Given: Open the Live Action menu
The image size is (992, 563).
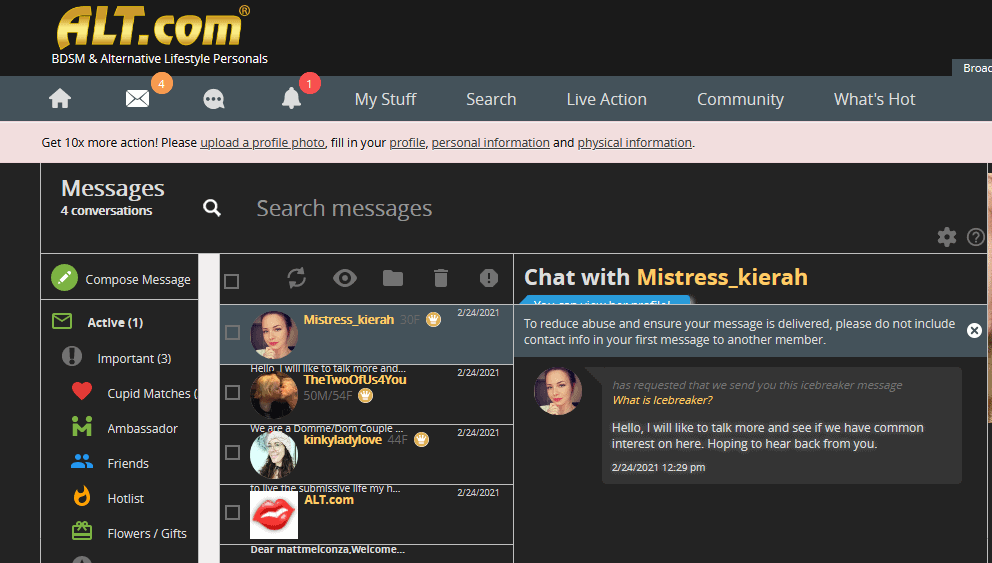Looking at the screenshot, I should [x=607, y=99].
